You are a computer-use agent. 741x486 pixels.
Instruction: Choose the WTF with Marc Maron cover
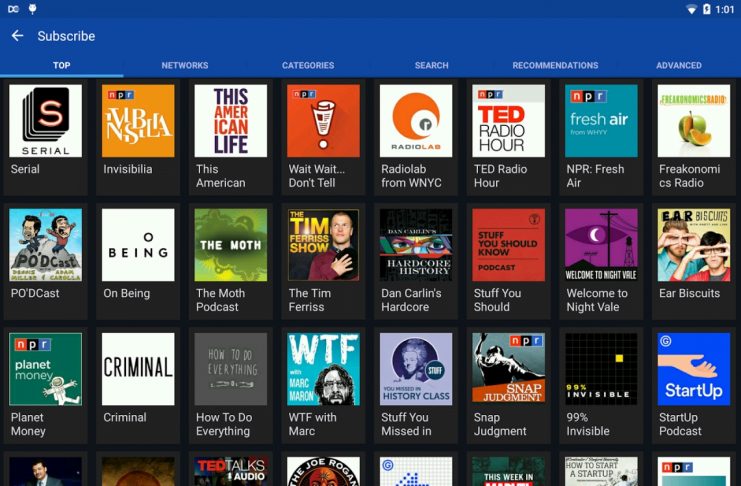point(323,369)
